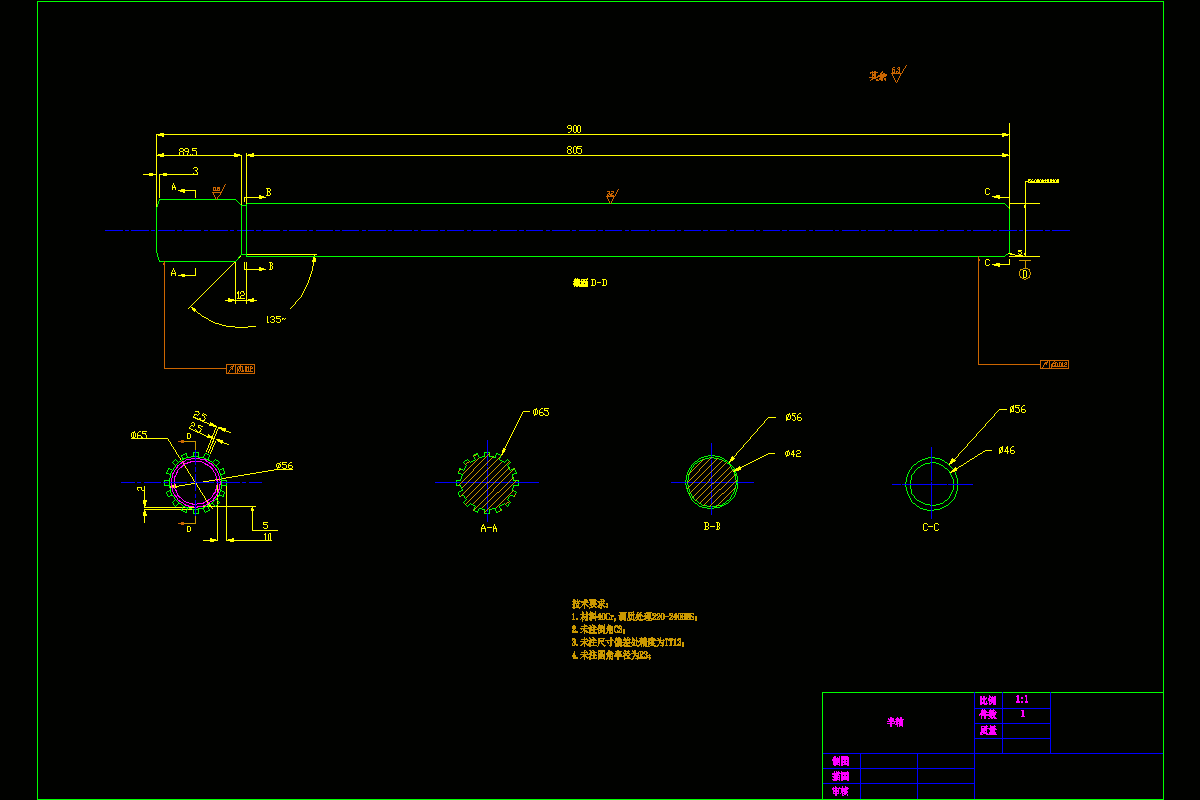The image size is (1200, 800).
Task: Select the C-C ring cross-section
Action: pyautogui.click(x=932, y=483)
